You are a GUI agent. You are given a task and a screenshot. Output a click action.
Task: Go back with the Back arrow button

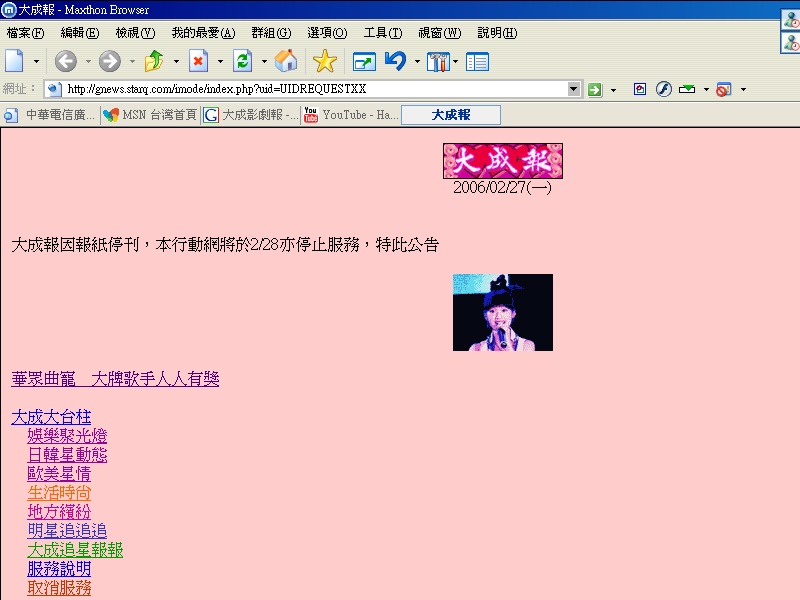point(66,61)
